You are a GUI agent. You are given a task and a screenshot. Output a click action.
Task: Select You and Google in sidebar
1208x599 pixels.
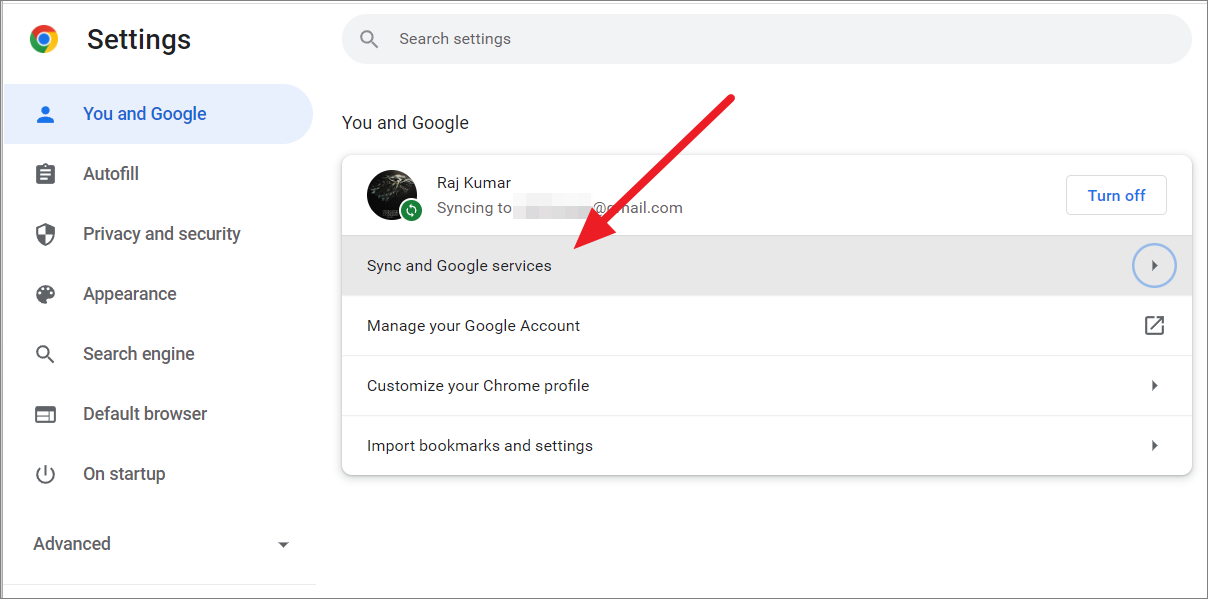[x=158, y=114]
